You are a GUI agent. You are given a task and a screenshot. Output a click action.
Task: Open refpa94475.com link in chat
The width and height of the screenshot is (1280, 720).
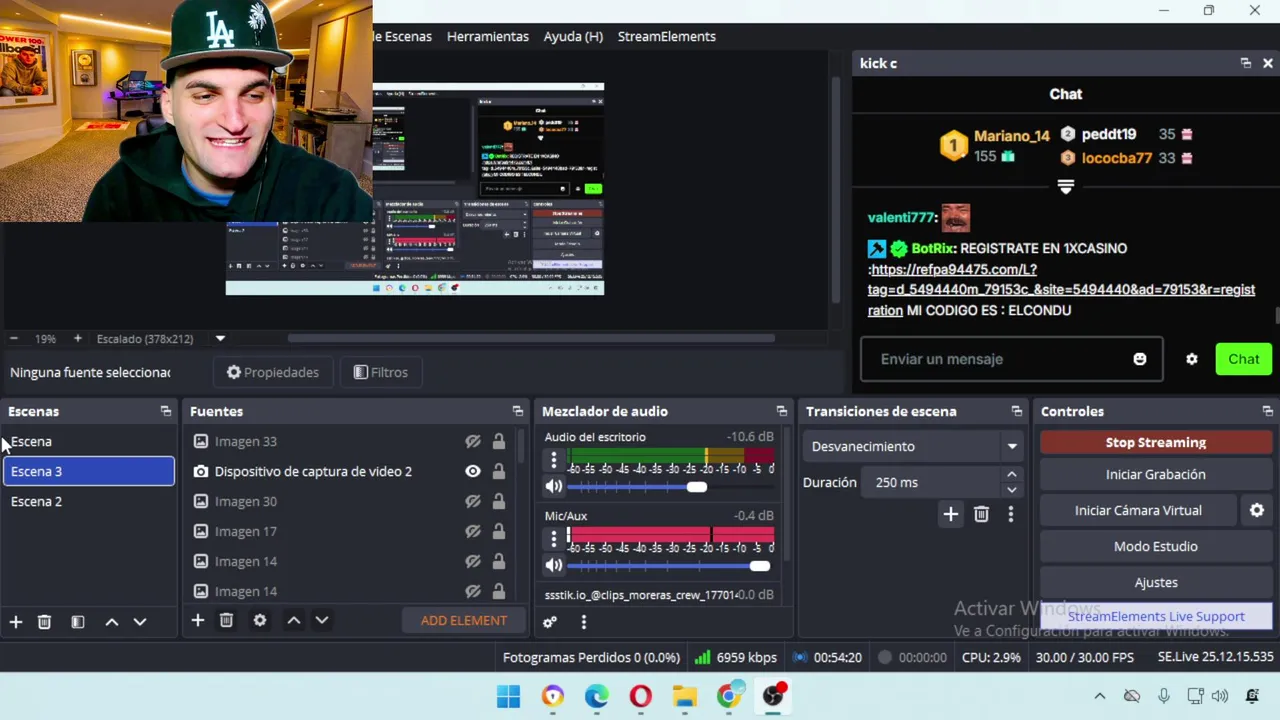point(1061,290)
